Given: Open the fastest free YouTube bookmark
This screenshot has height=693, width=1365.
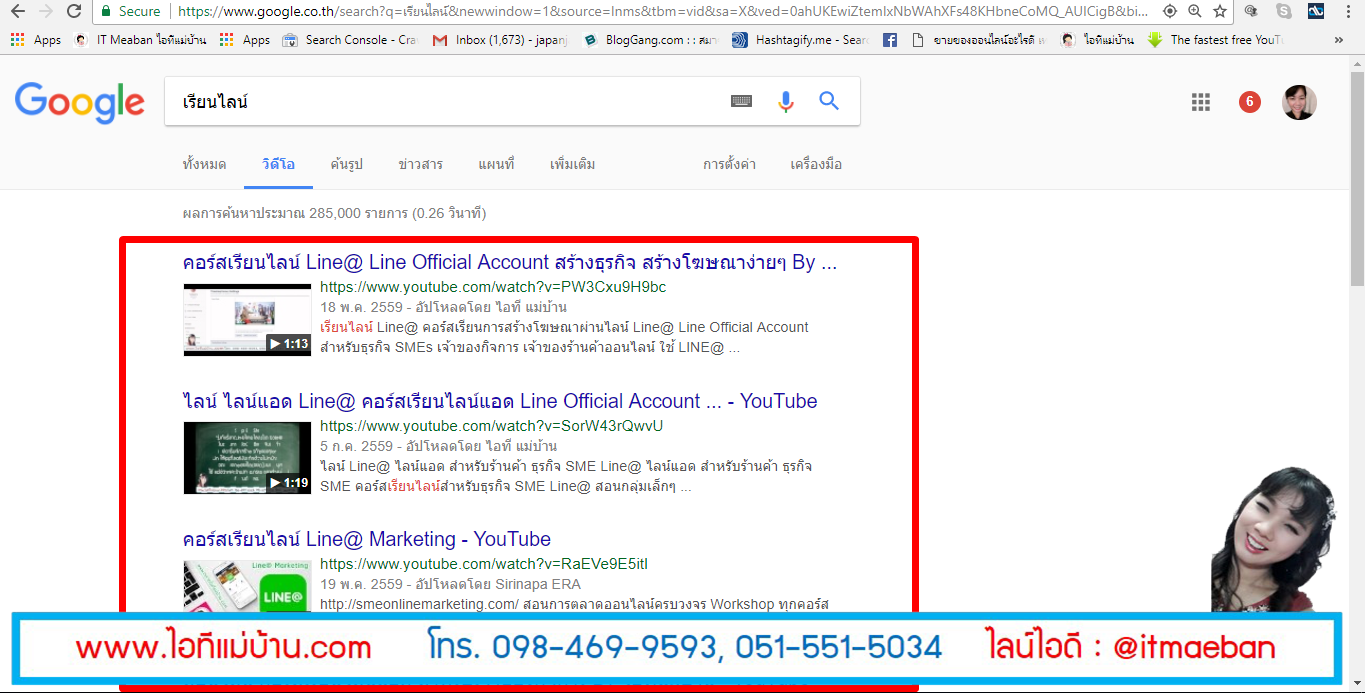Looking at the screenshot, I should click(1216, 40).
